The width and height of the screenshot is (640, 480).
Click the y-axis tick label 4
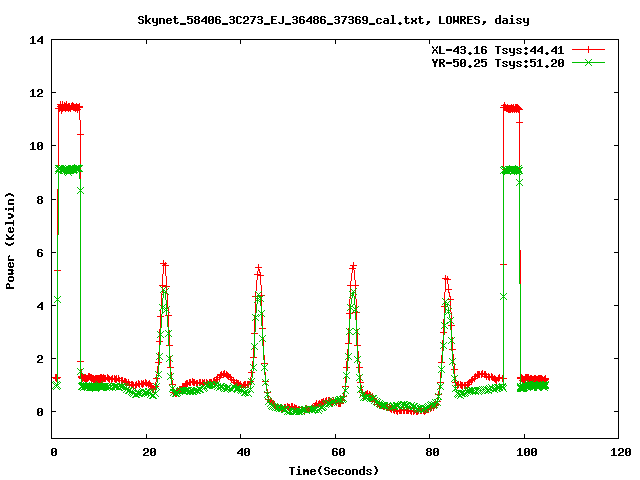click(x=40, y=306)
